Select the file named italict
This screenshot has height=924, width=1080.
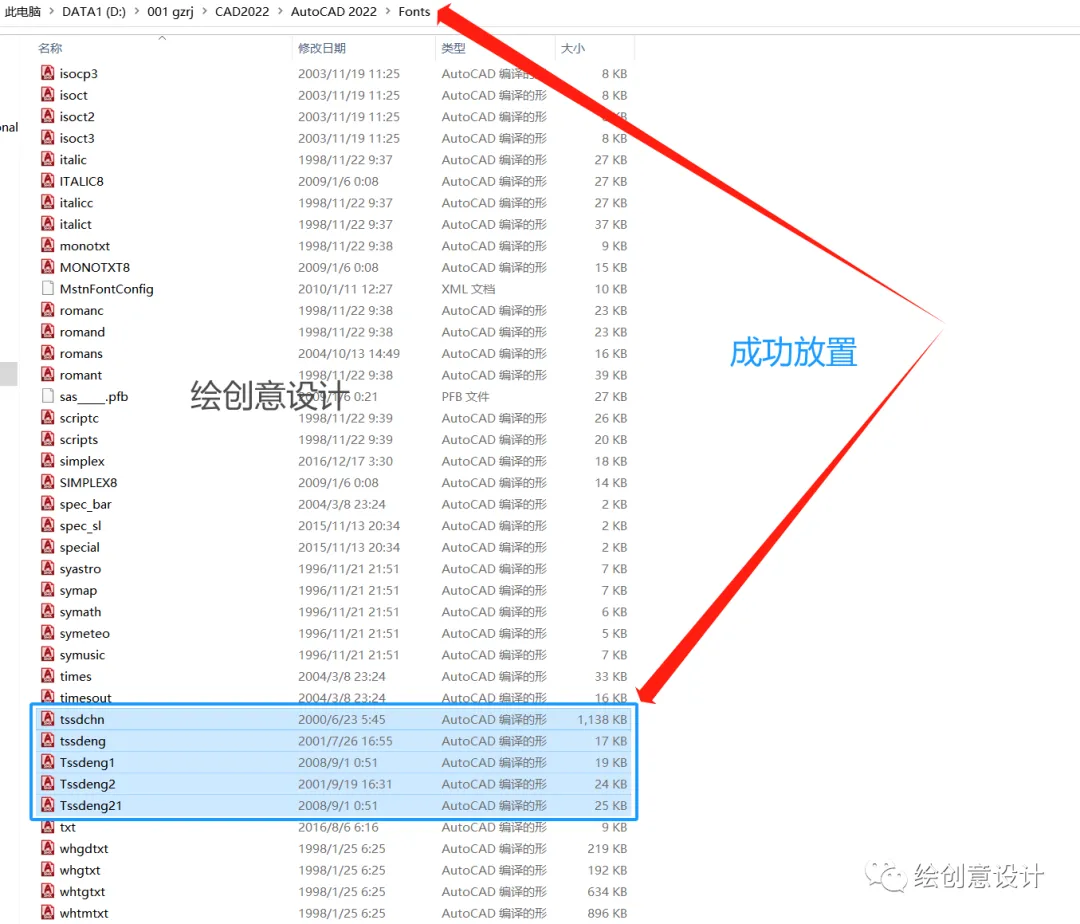(x=75, y=224)
